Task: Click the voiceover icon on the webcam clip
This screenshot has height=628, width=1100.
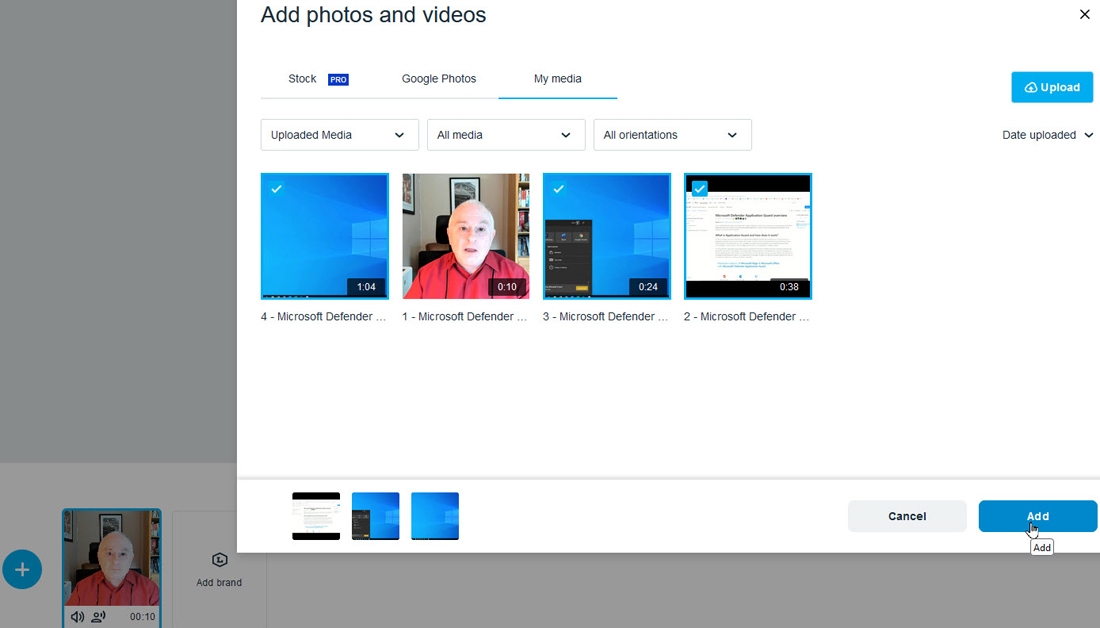Action: pyautogui.click(x=99, y=617)
